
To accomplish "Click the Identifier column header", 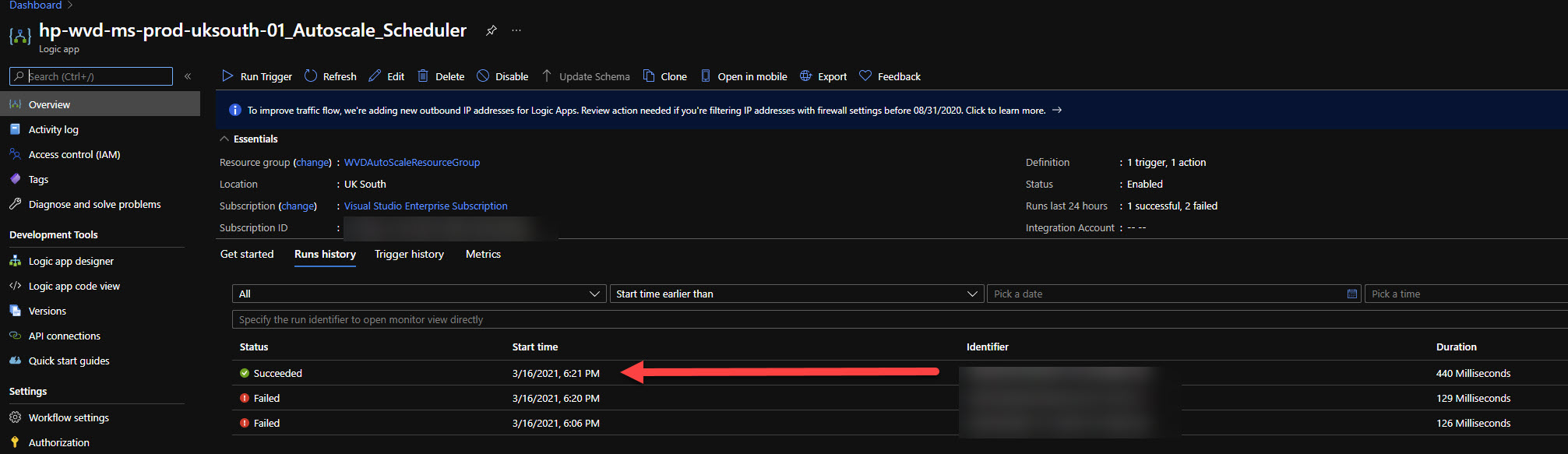I will click(988, 347).
